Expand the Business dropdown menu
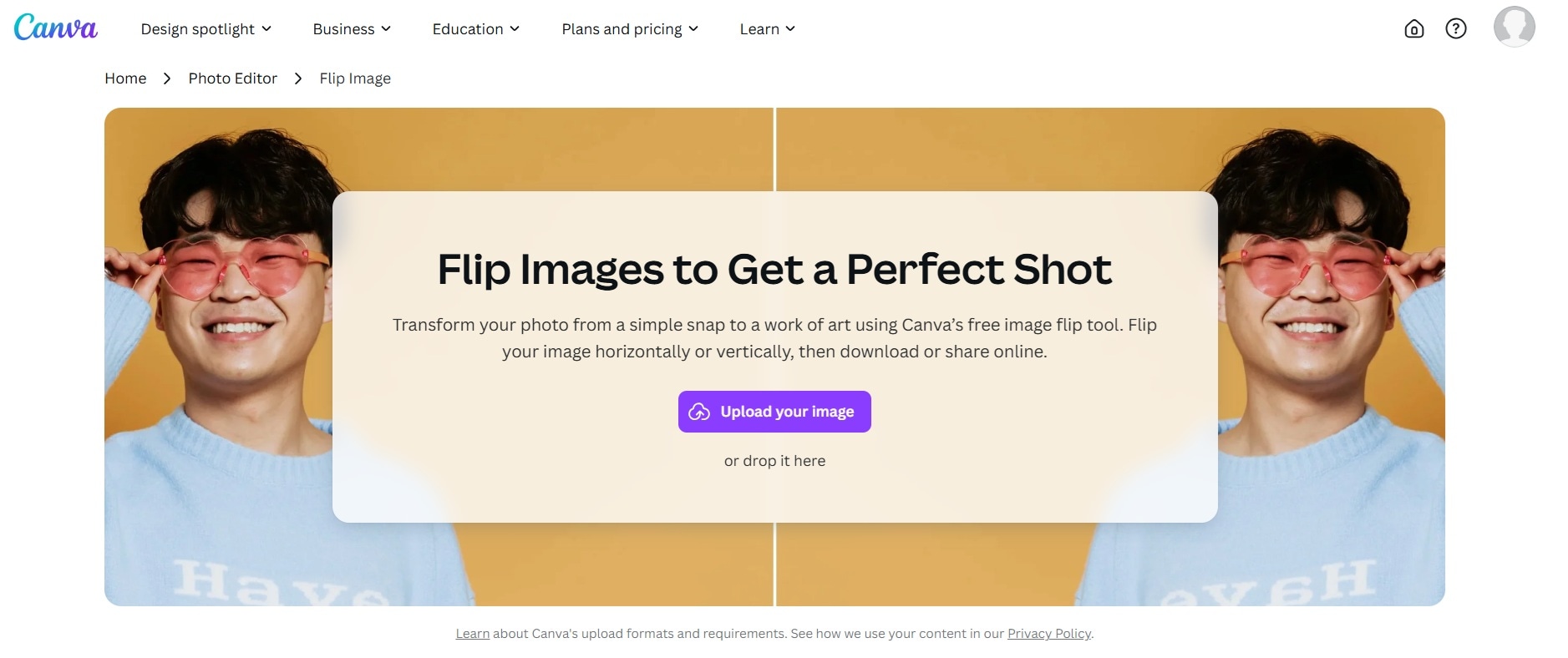1568x658 pixels. pos(352,29)
